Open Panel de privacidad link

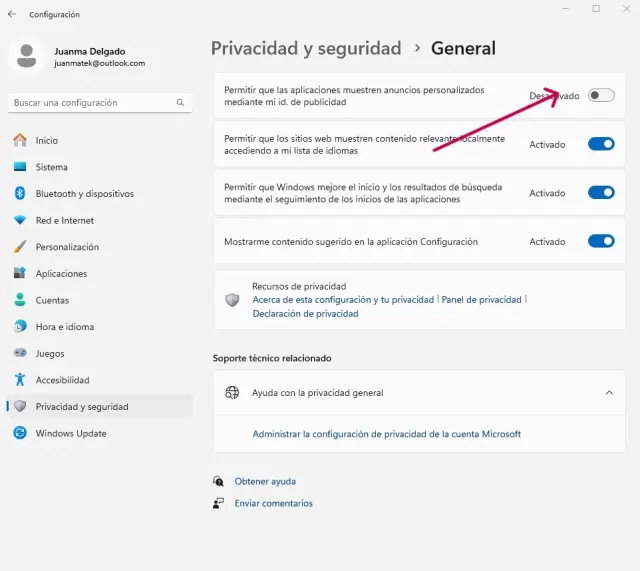(481, 299)
